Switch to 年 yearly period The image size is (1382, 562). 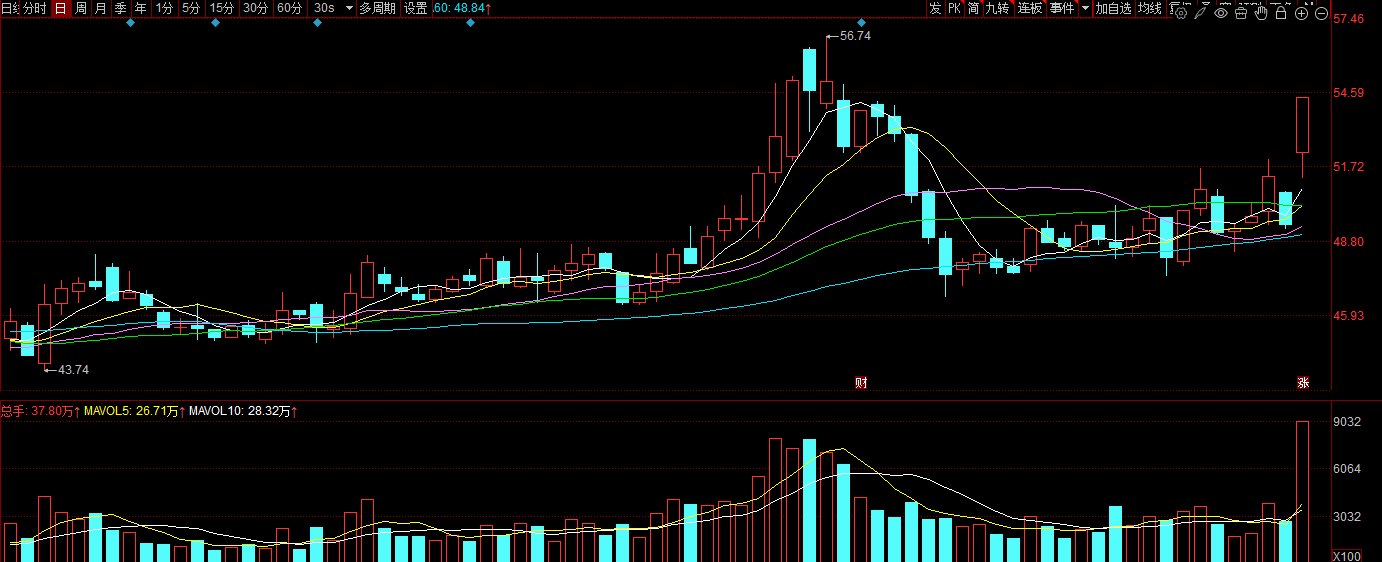tap(140, 8)
